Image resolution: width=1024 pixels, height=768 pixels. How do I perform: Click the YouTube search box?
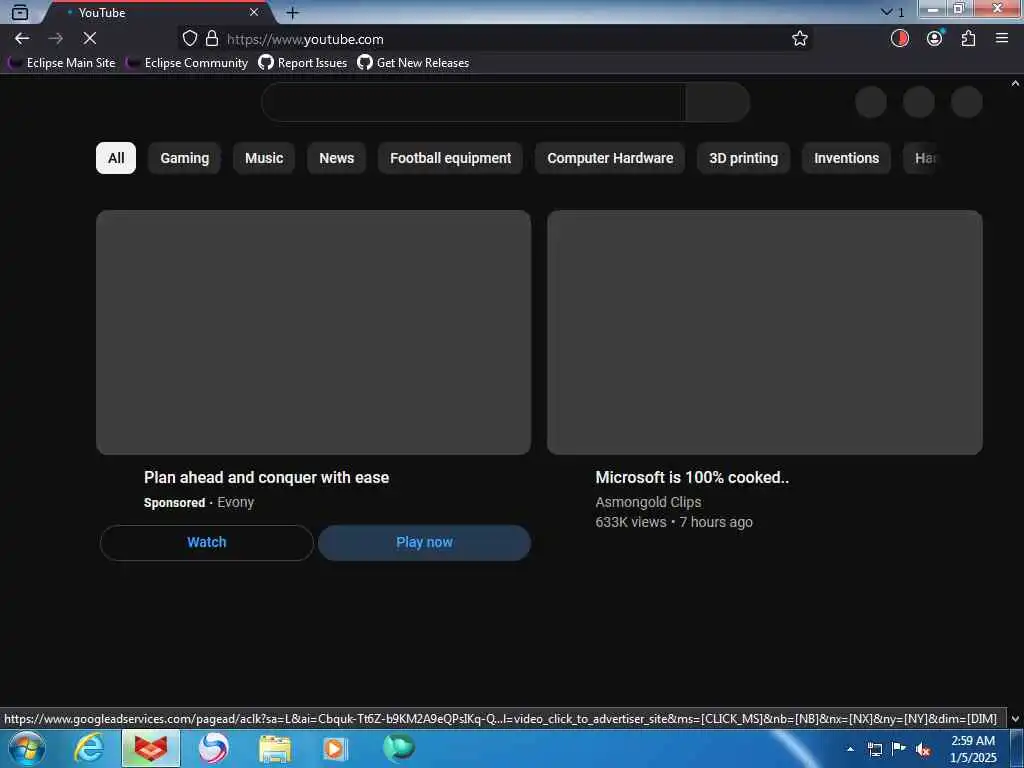[x=473, y=102]
